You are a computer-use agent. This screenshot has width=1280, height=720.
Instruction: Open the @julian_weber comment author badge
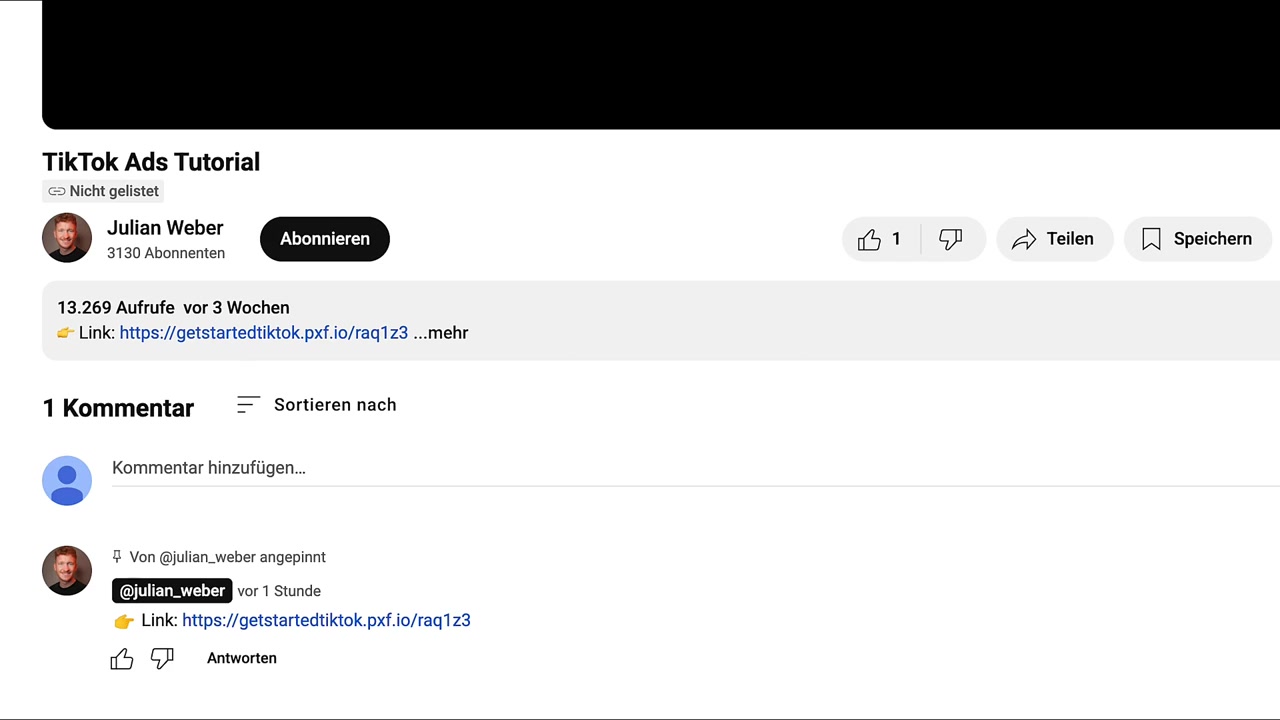click(x=172, y=591)
